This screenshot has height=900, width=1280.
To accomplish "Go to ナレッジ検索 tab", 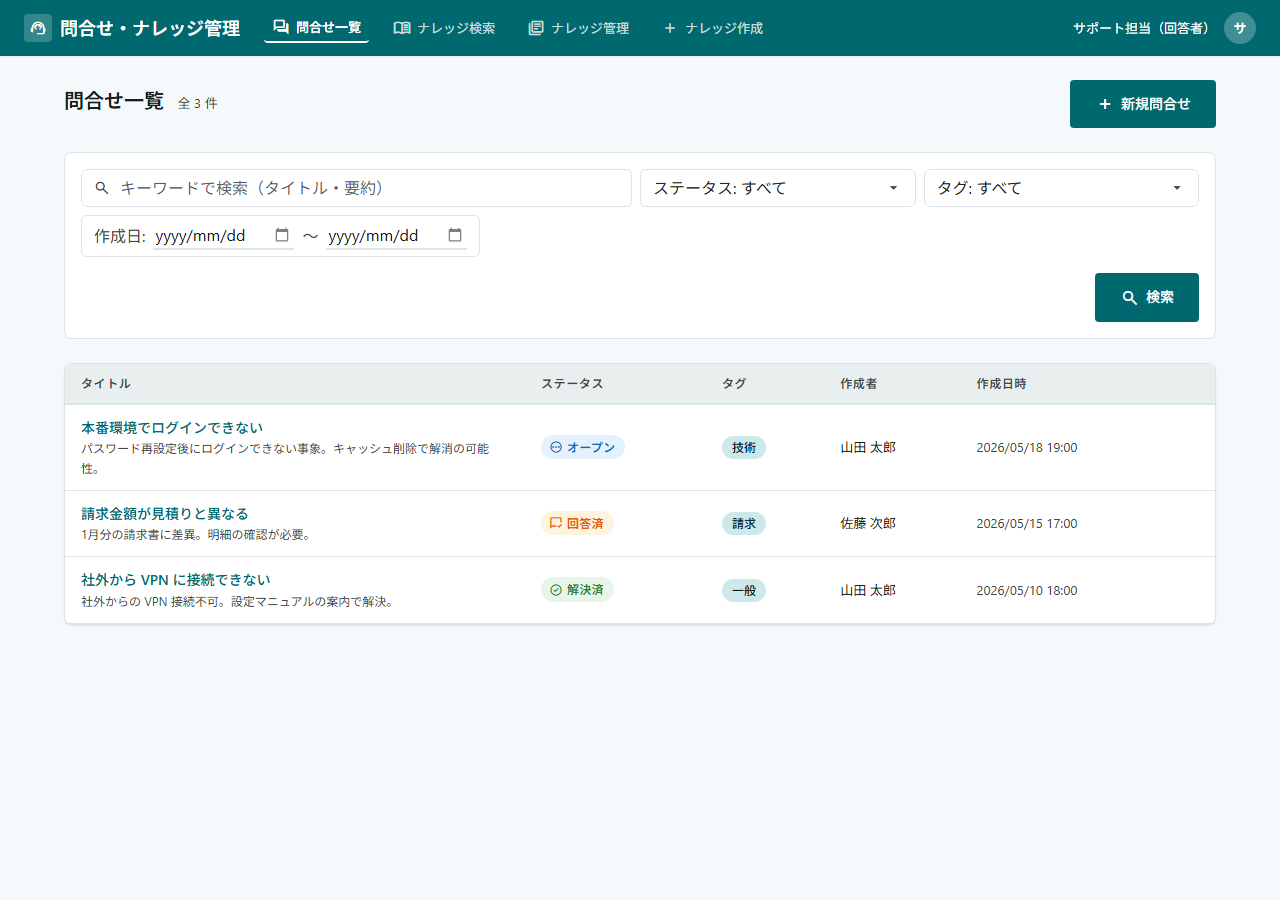I will pyautogui.click(x=444, y=28).
